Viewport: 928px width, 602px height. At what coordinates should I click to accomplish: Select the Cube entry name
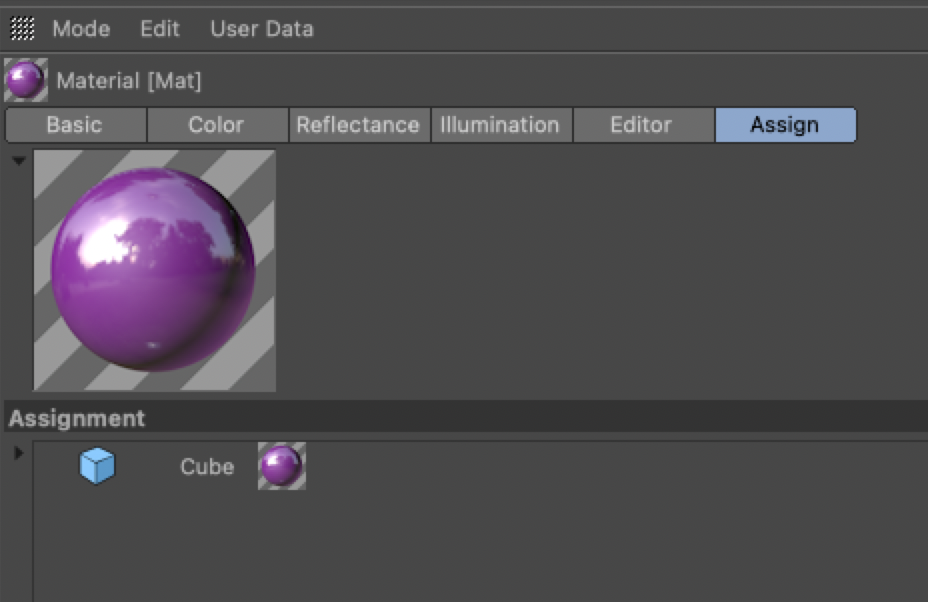click(x=207, y=466)
